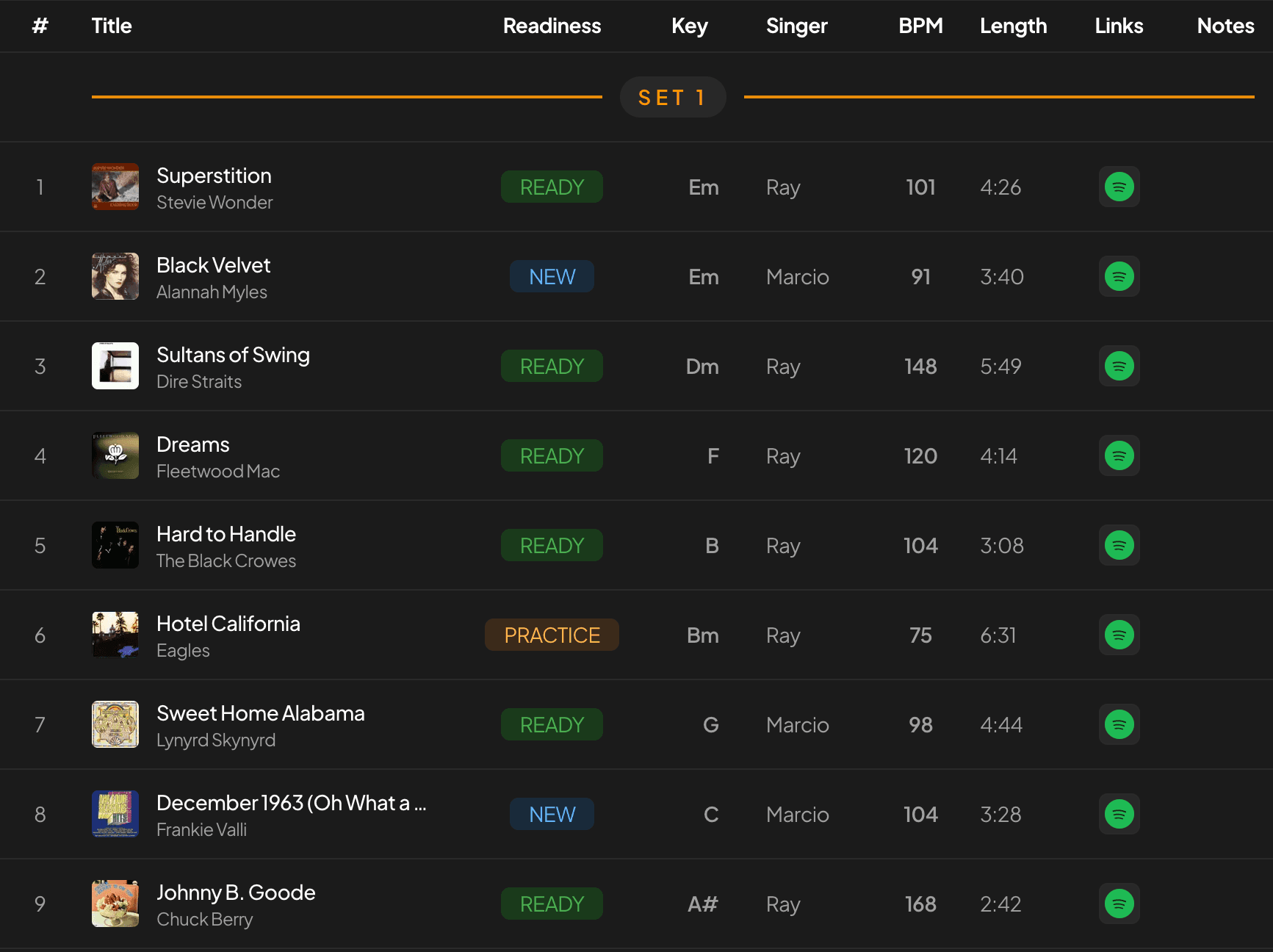The height and width of the screenshot is (952, 1273).
Task: Click the Alannah Myles artist name
Action: point(212,292)
